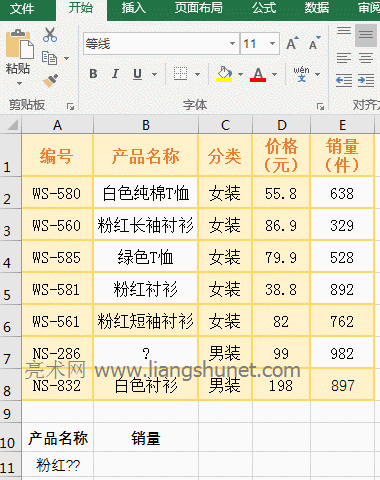Click header cell 编号

[57, 155]
